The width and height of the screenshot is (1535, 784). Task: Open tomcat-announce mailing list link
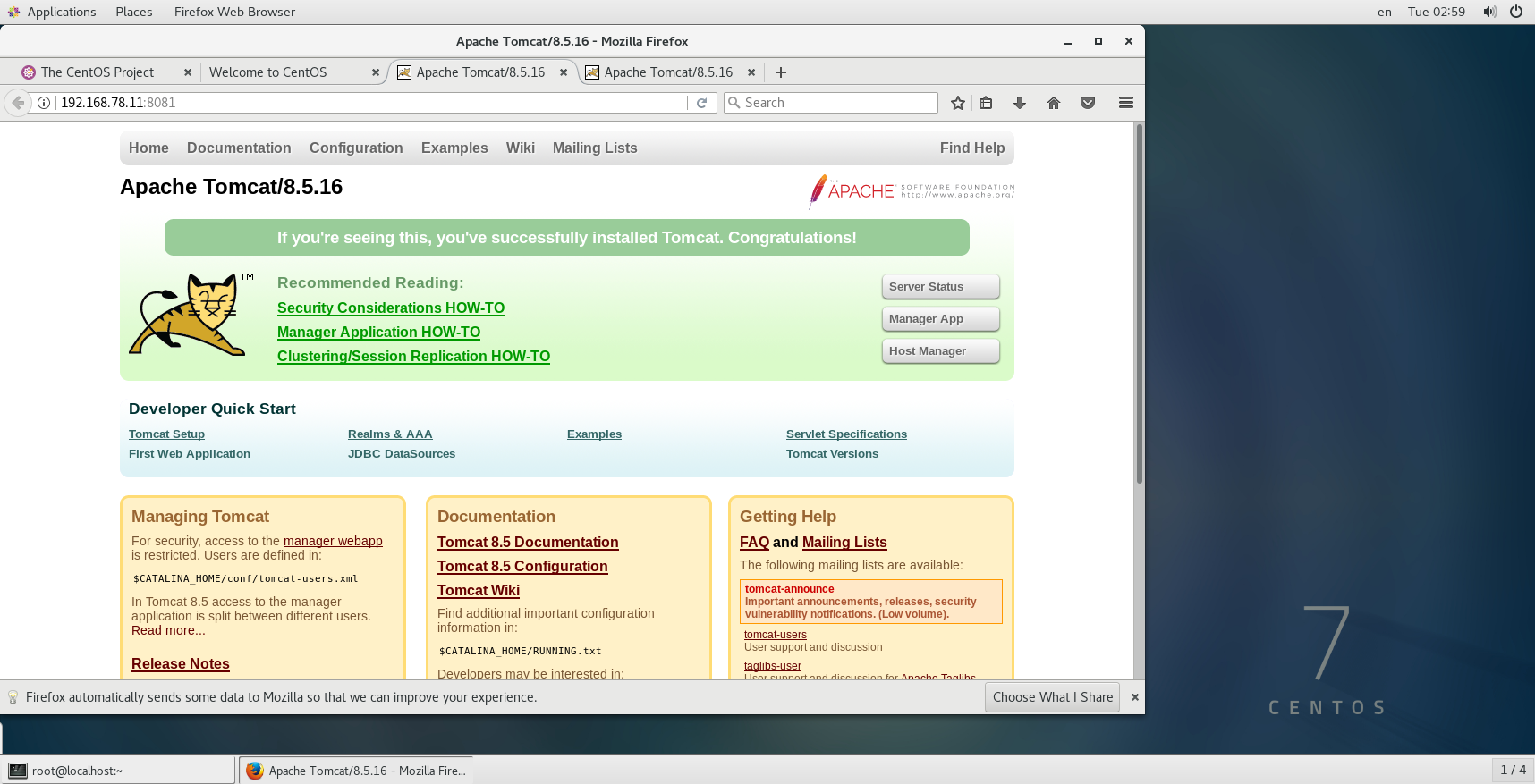789,589
